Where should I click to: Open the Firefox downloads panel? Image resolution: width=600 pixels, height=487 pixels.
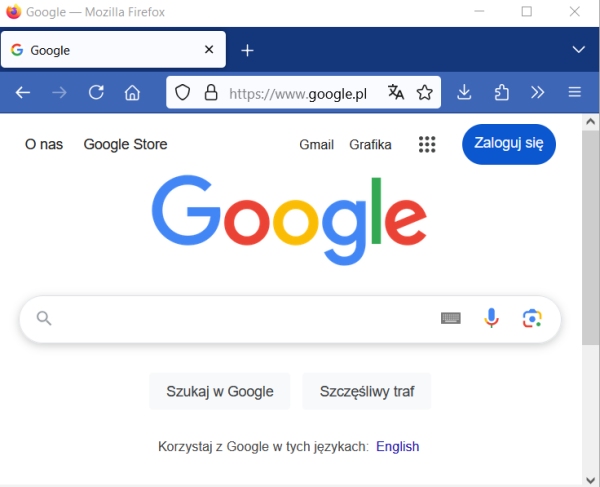[464, 93]
